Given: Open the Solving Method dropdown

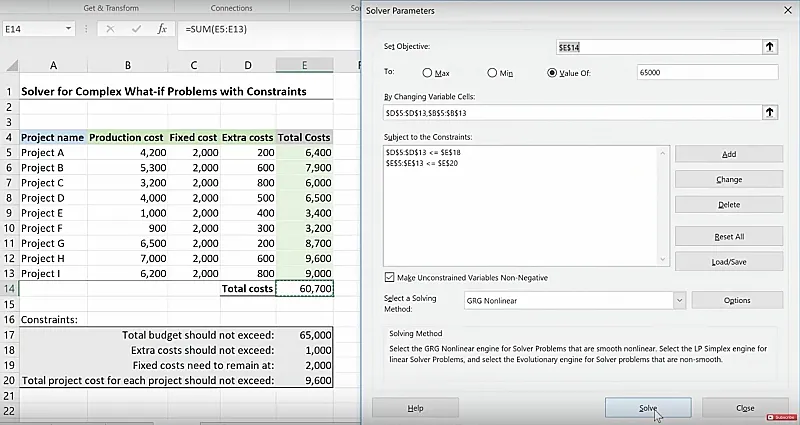Looking at the screenshot, I should point(679,300).
